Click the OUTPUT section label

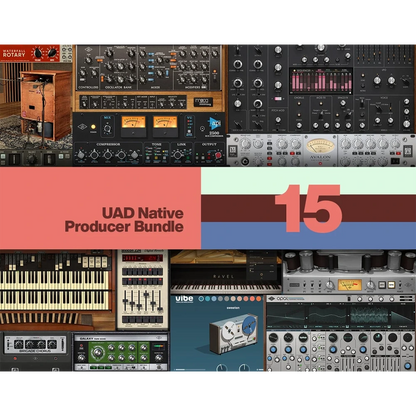(209, 144)
